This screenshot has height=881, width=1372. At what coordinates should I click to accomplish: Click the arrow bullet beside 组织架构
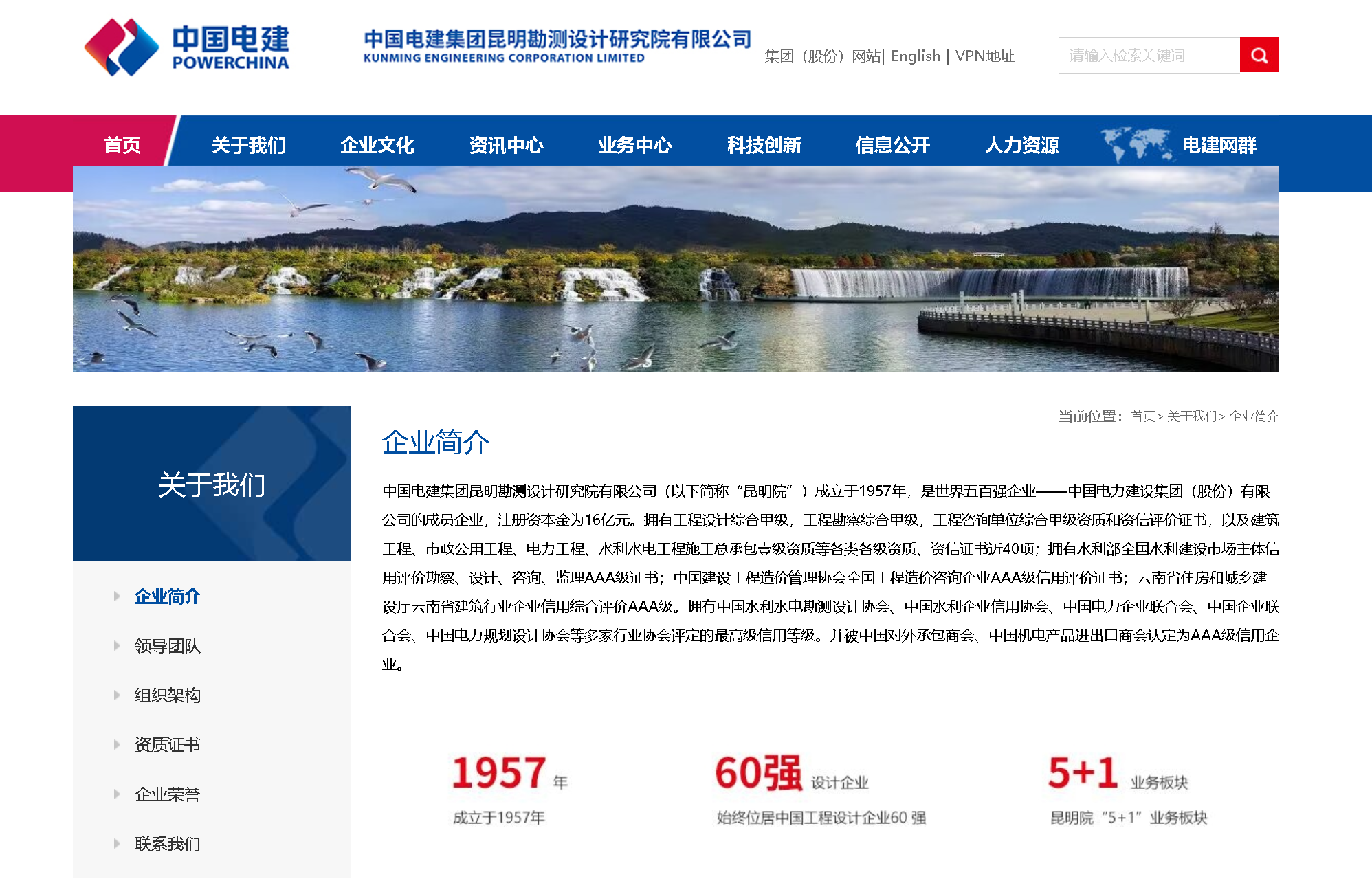coord(117,695)
